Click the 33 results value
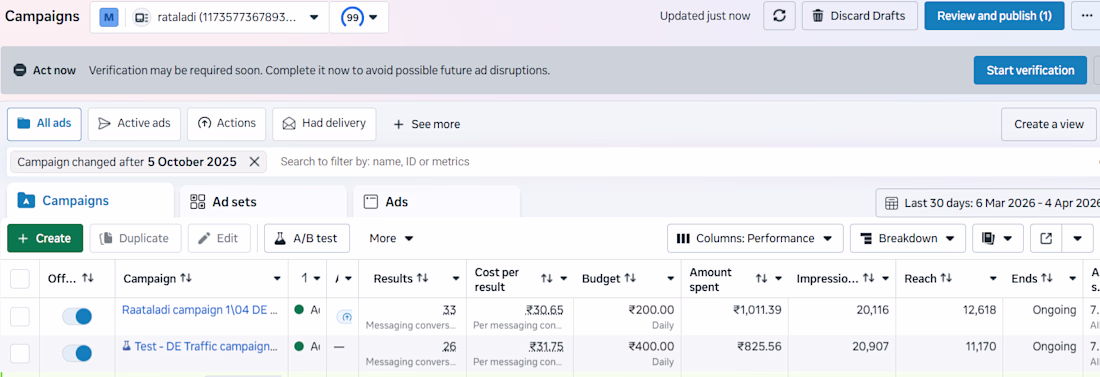 450,310
